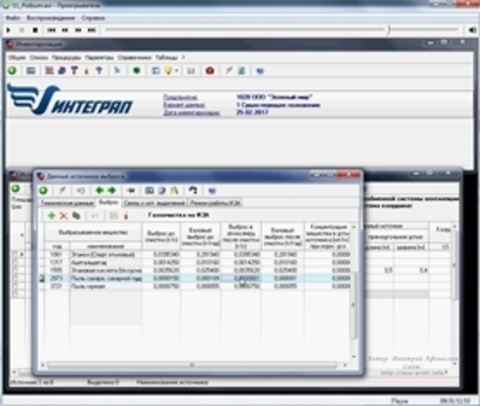Open the Воспроизведение menu
Screen dimensions: 480x406
click(51, 18)
